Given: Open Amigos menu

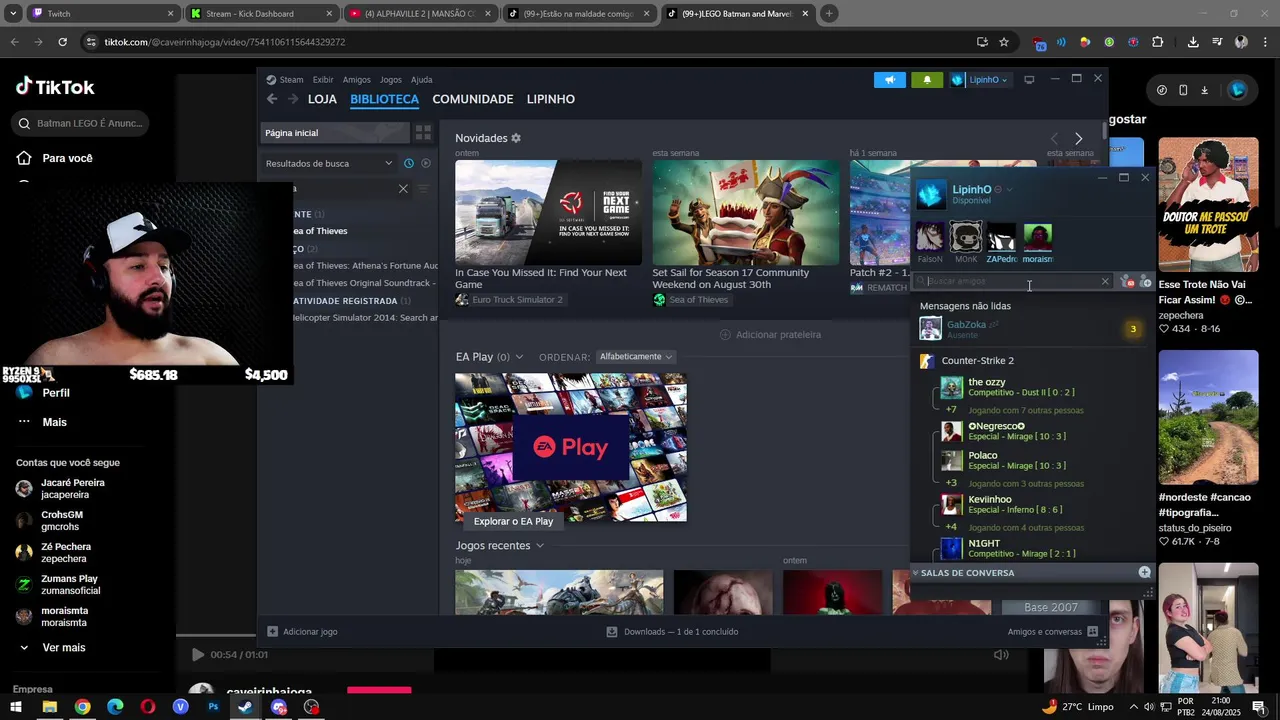Looking at the screenshot, I should [356, 80].
